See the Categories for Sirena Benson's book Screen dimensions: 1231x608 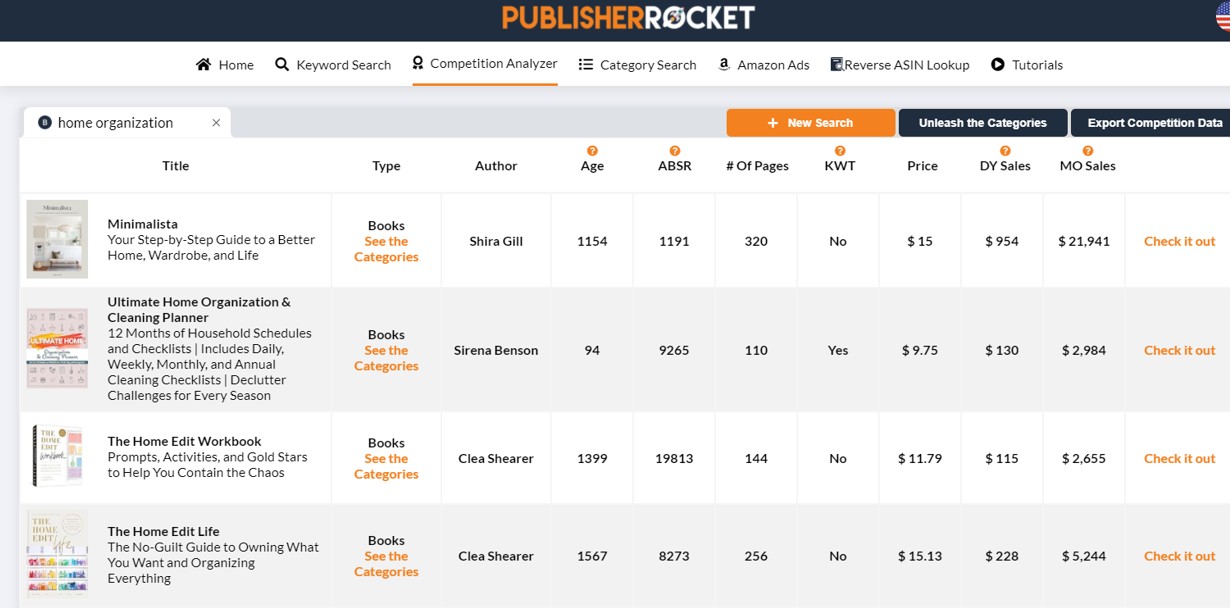coord(386,358)
